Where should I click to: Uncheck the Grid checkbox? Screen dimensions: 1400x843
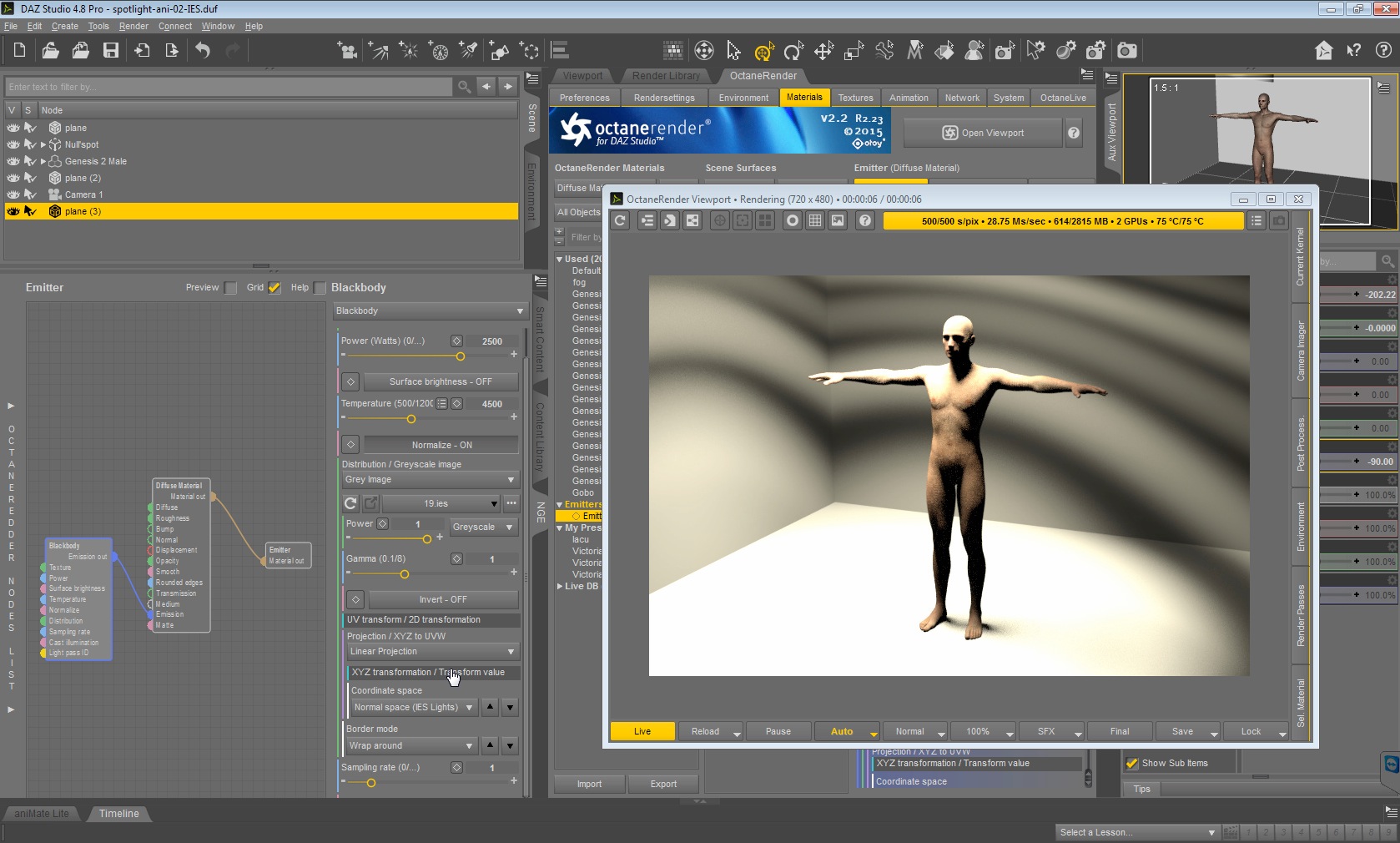[x=274, y=287]
